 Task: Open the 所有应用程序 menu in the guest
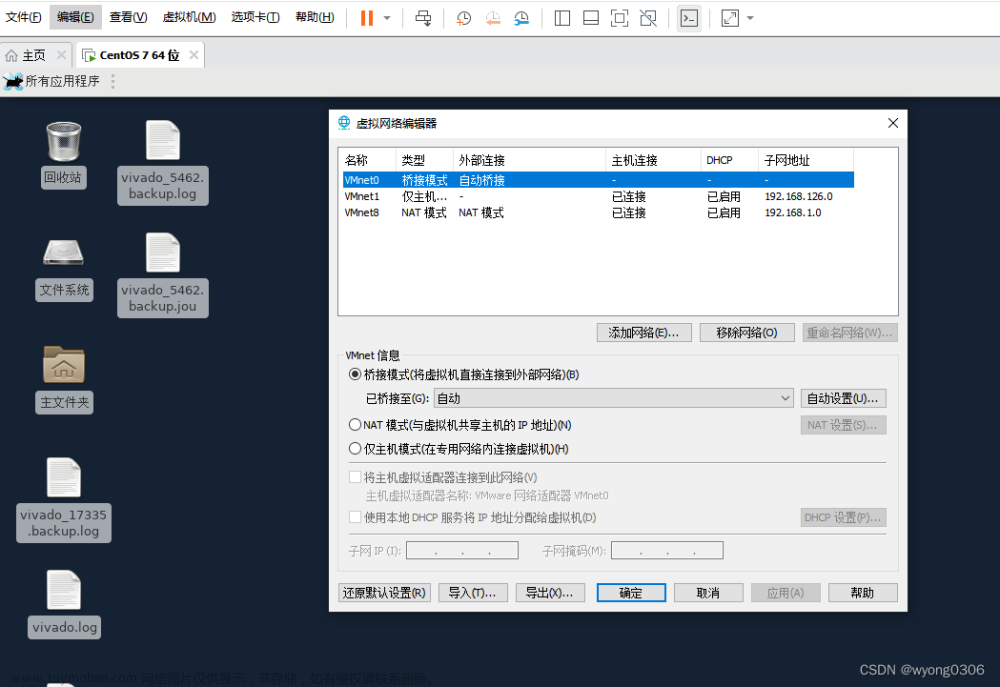coord(52,81)
